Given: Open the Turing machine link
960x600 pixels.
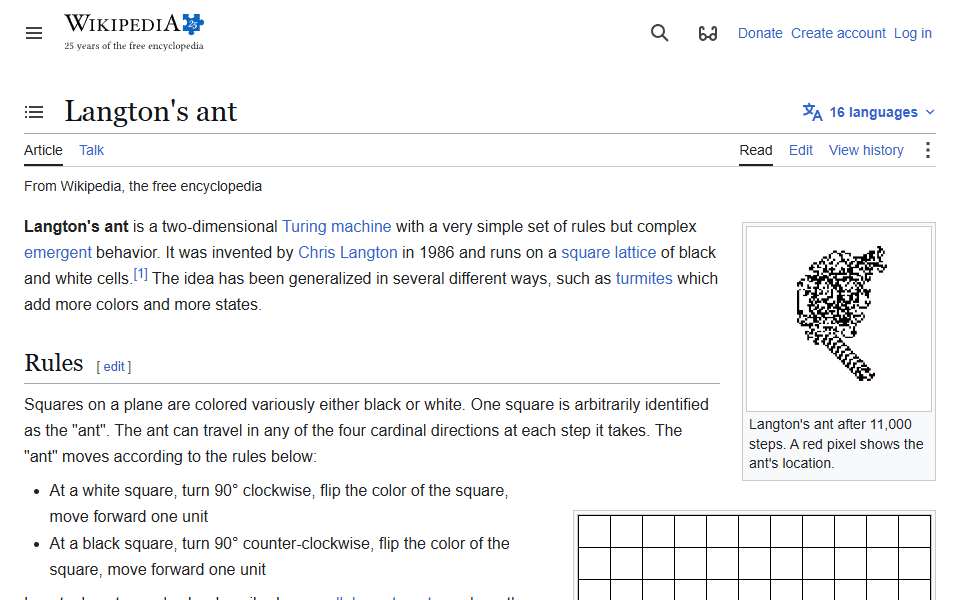Looking at the screenshot, I should pyautogui.click(x=336, y=227).
